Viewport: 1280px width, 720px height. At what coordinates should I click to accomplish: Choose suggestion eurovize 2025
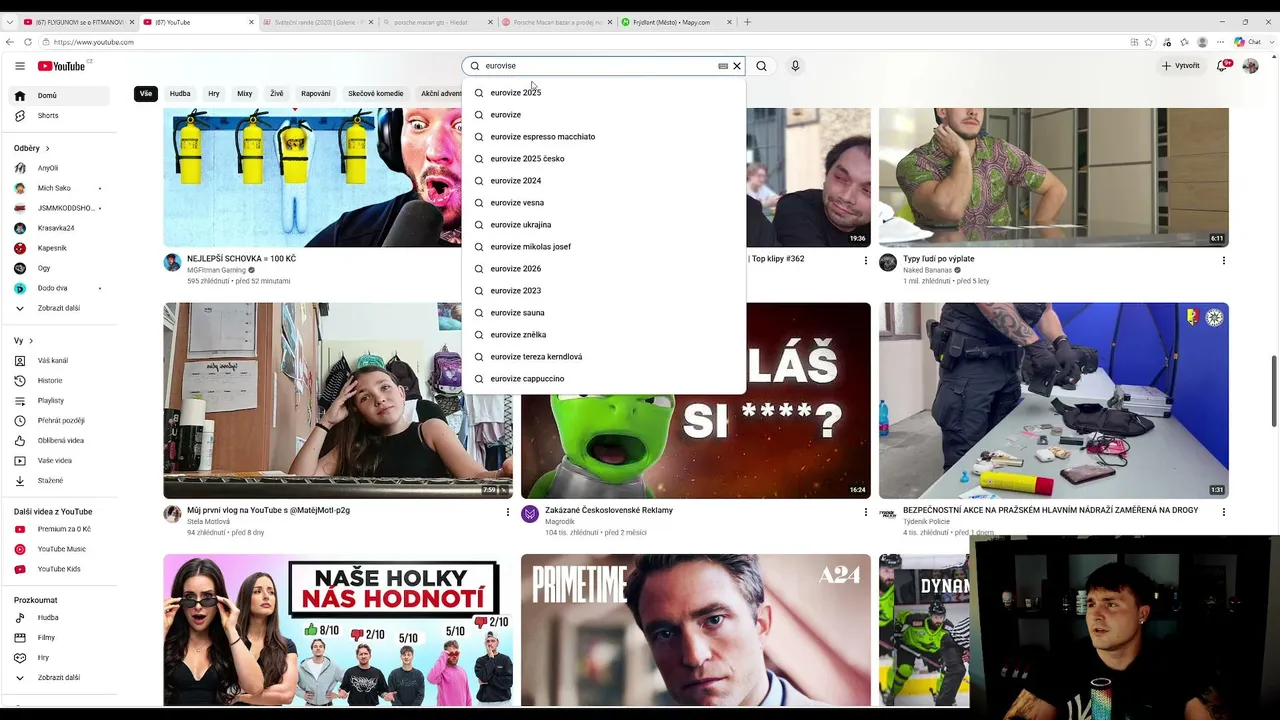(604, 93)
